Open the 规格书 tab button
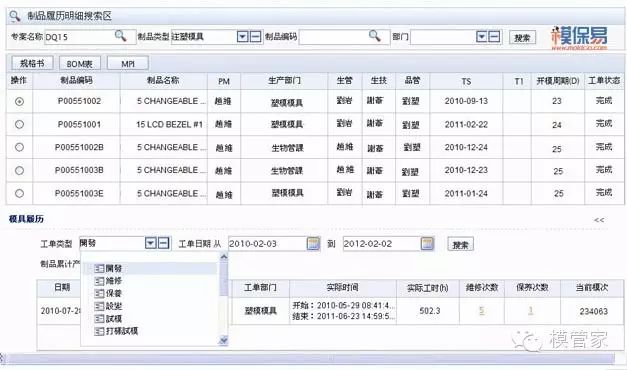 tap(32, 63)
